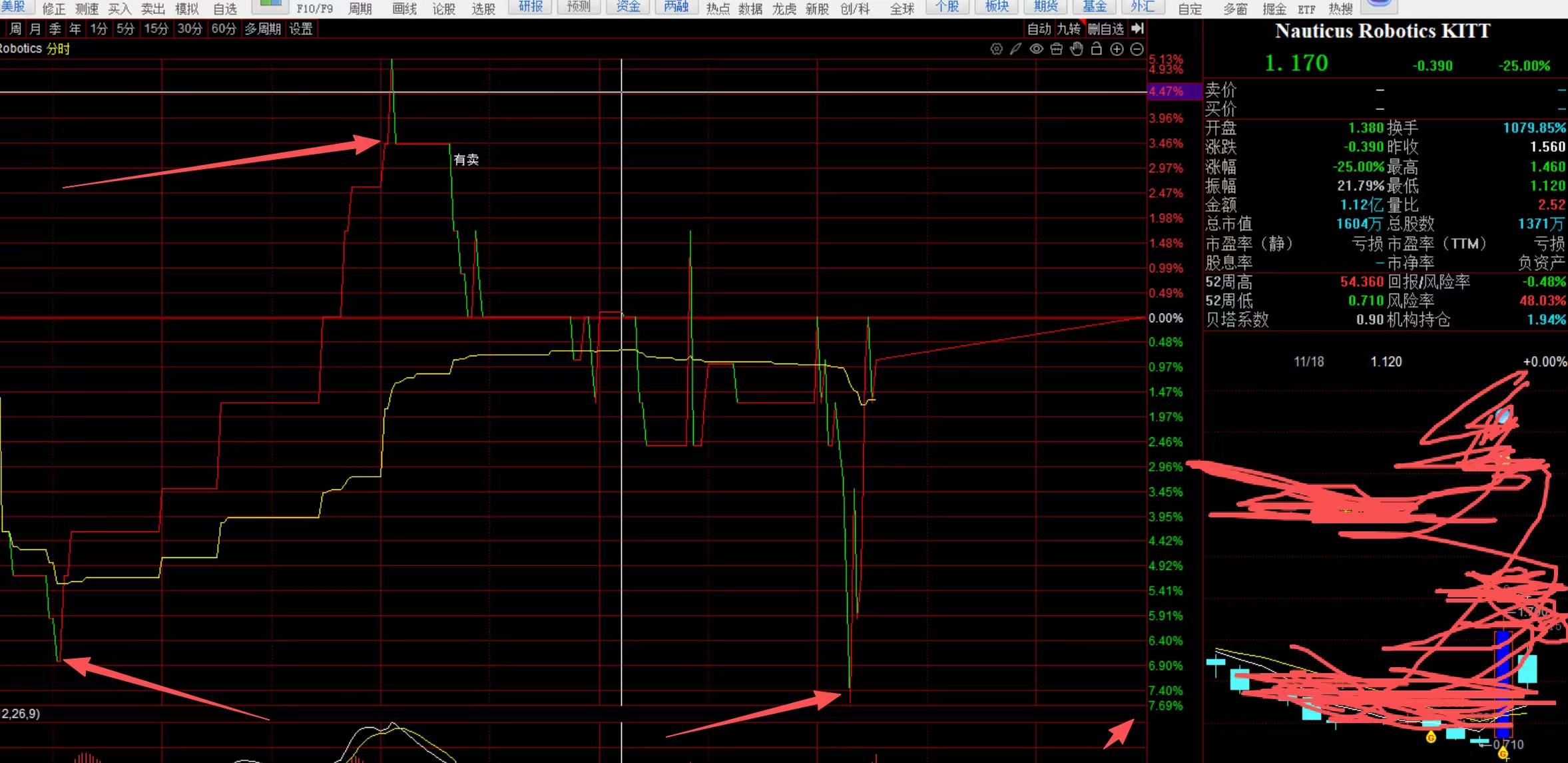
Task: Toggle the eye visibility icon
Action: [x=1036, y=49]
